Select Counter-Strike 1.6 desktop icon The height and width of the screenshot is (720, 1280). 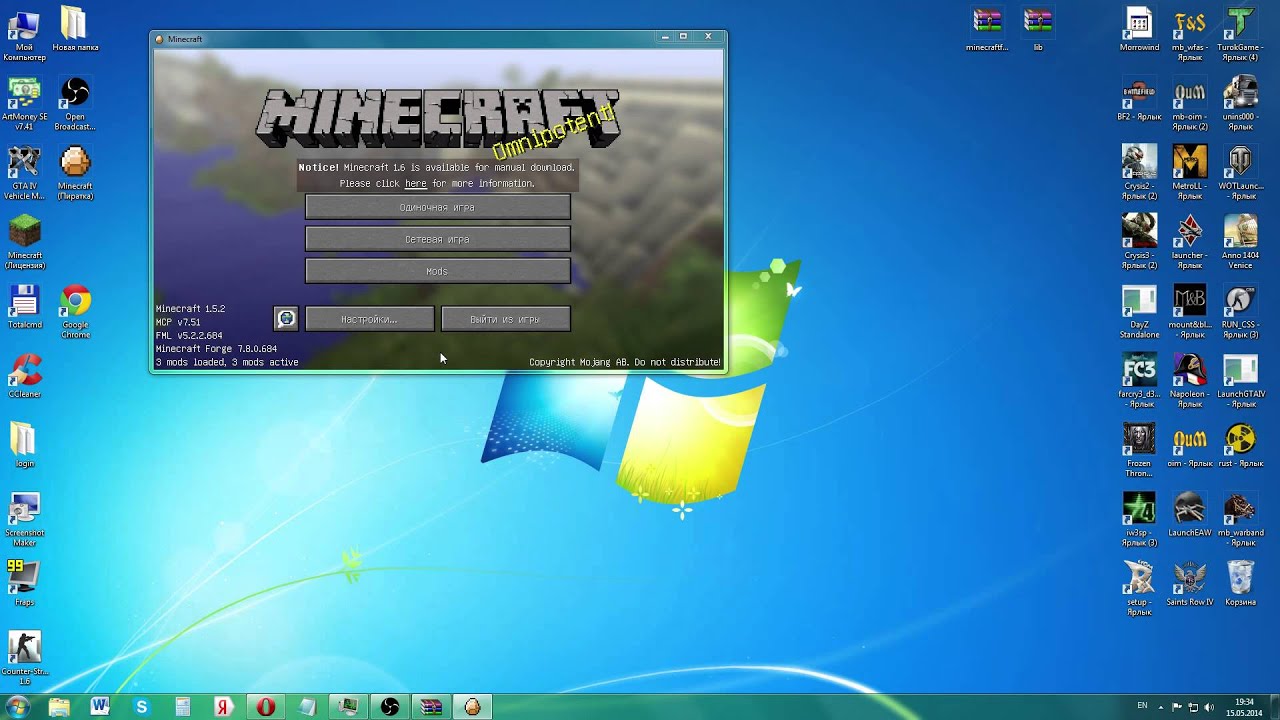(24, 657)
